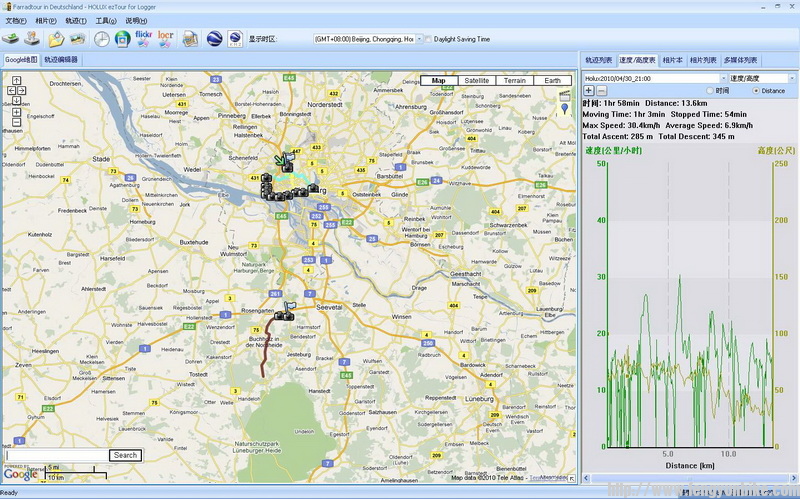800x499 pixels.
Task: Click the chart zoom out minus button
Action: click(x=601, y=90)
